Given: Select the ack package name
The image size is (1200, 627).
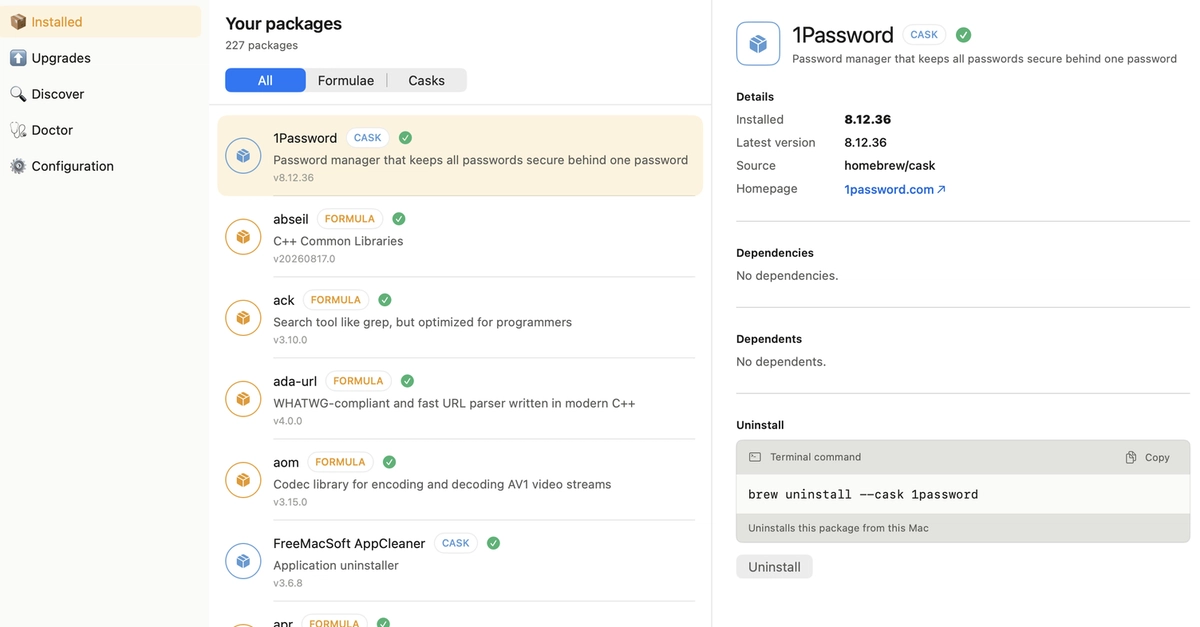Looking at the screenshot, I should point(284,300).
